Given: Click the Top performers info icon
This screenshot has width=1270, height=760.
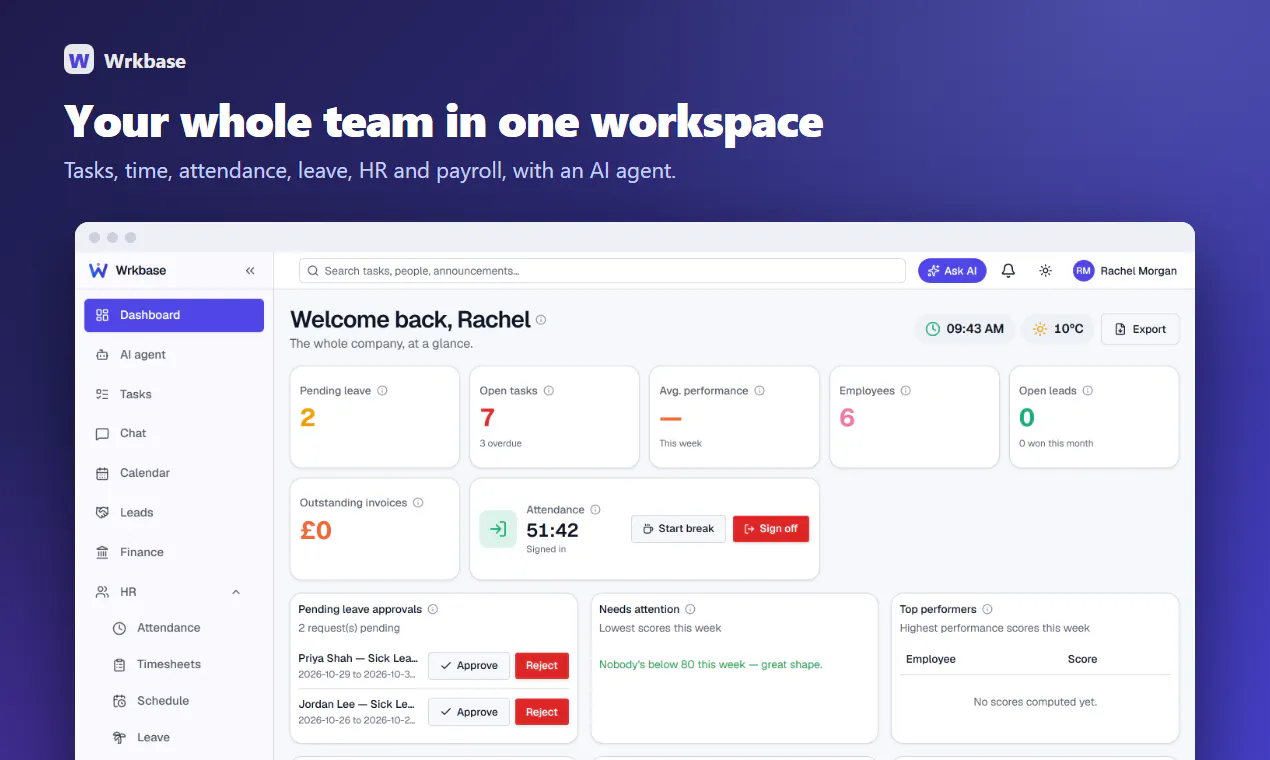Looking at the screenshot, I should coord(987,609).
